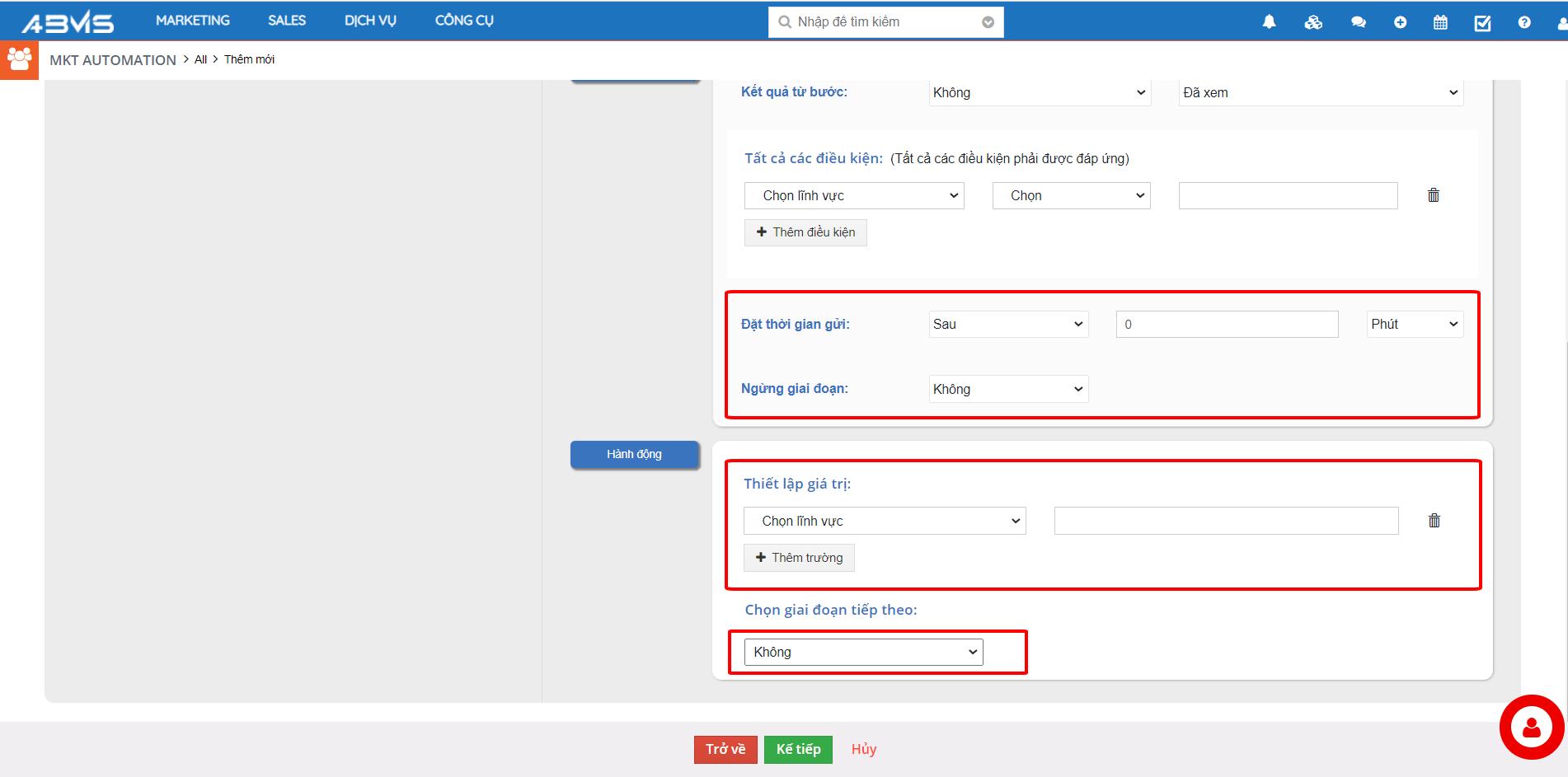Click the question mark help icon
Image resolution: width=1568 pixels, height=777 pixels.
[x=1524, y=22]
